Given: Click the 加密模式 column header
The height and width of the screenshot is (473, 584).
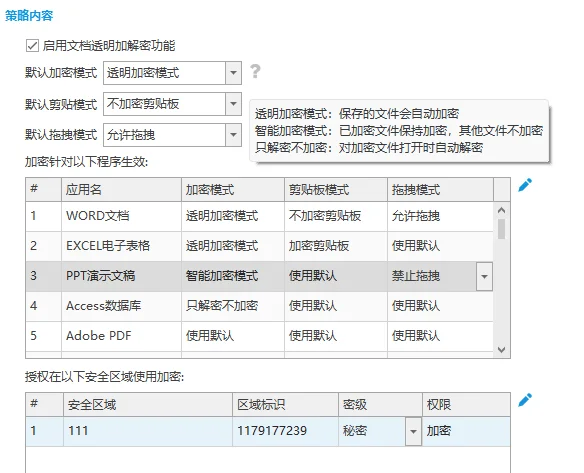Looking at the screenshot, I should pyautogui.click(x=233, y=190).
